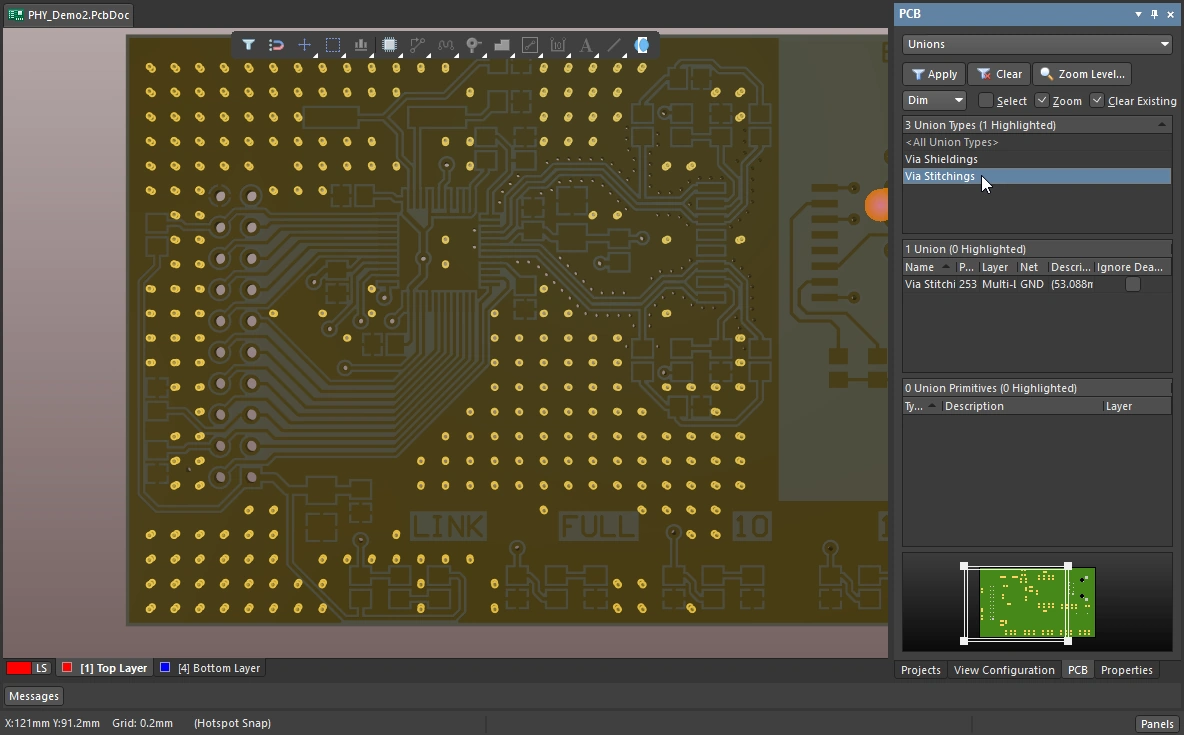Switch to the Properties panel tab
The image size is (1184, 735).
[x=1126, y=670]
